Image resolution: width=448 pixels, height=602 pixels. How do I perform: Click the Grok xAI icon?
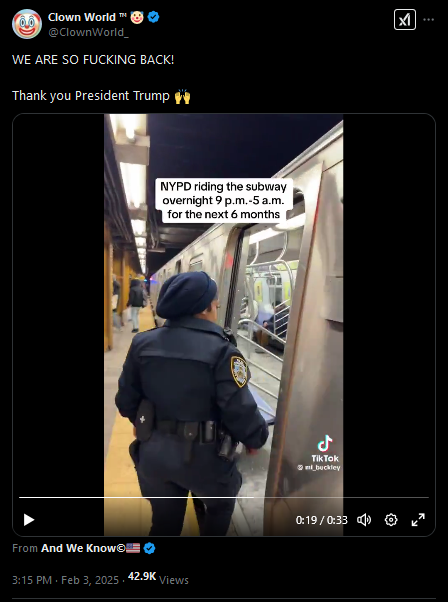[405, 20]
